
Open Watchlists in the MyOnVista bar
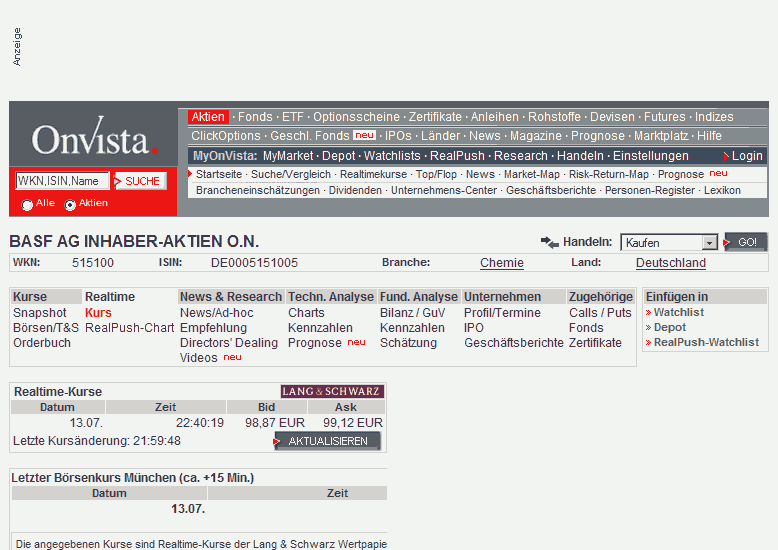click(x=392, y=156)
